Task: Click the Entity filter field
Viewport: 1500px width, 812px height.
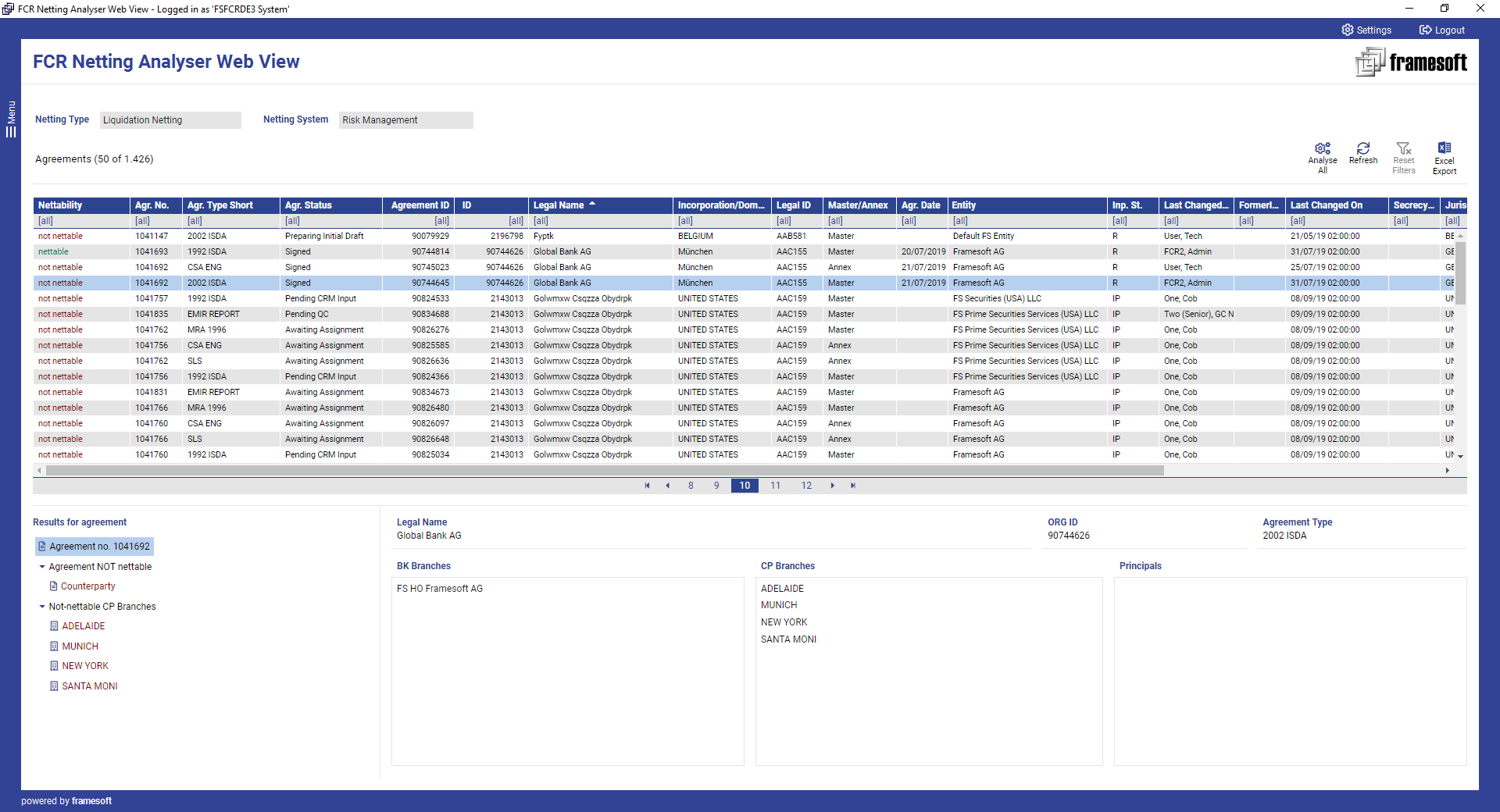Action: pyautogui.click(x=1027, y=221)
